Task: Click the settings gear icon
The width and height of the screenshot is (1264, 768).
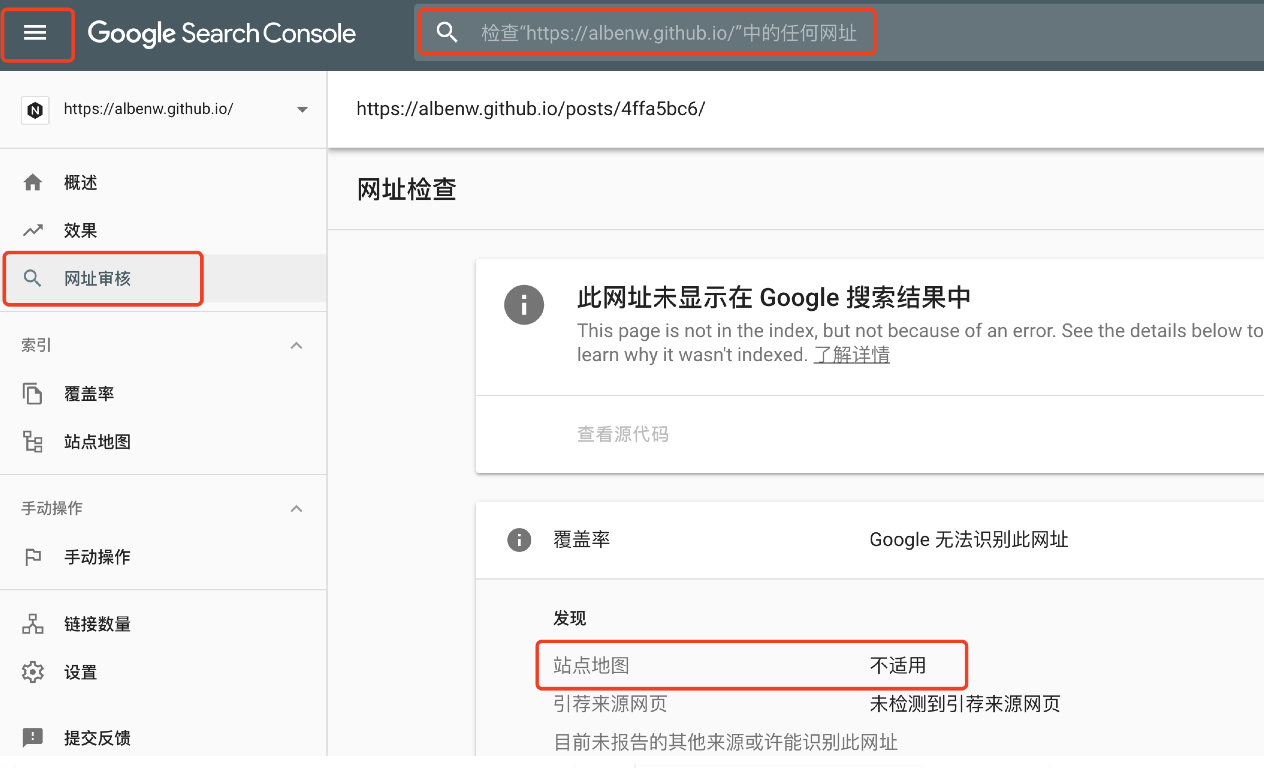Action: point(33,672)
